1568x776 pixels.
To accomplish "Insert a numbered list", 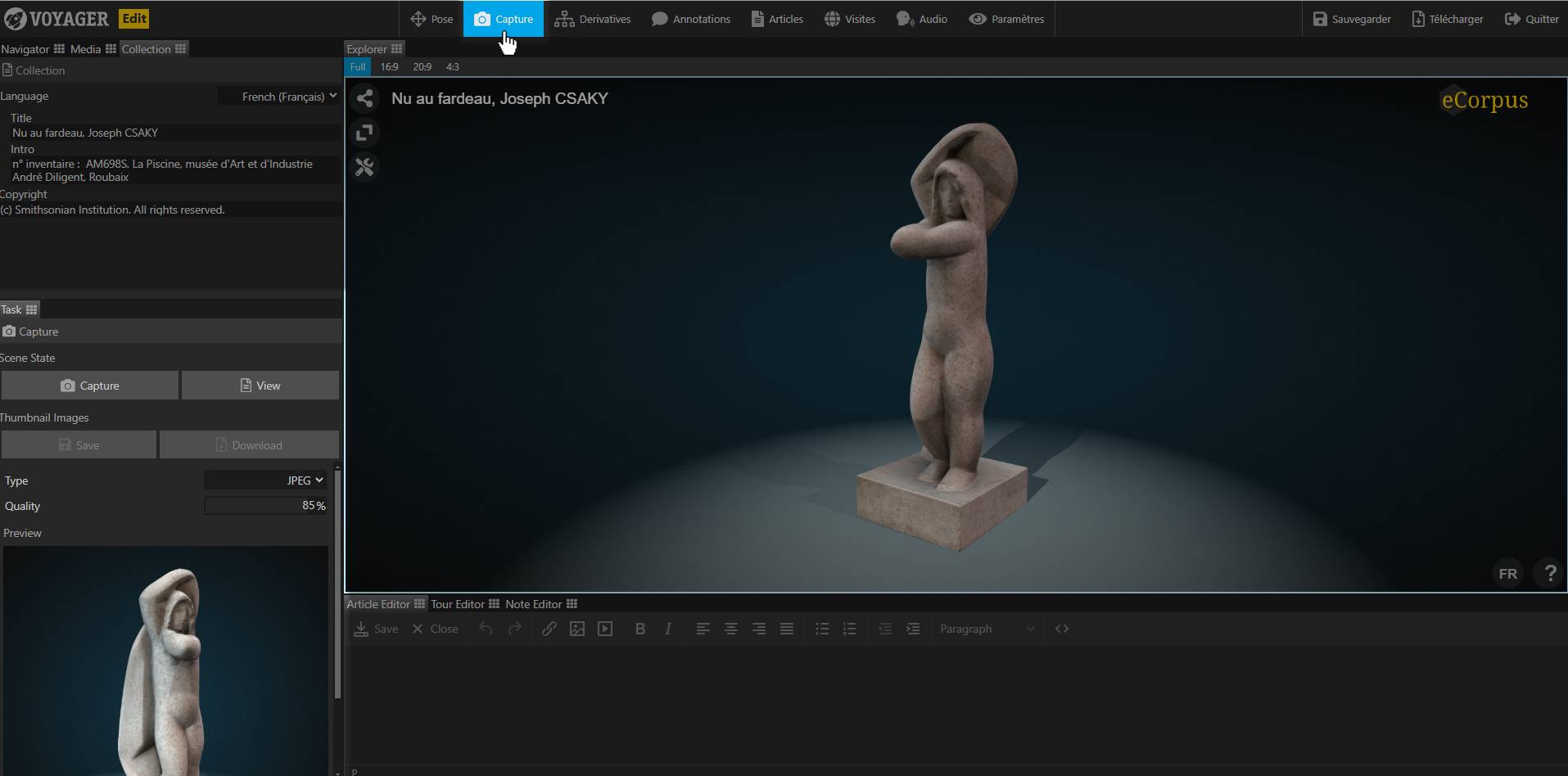I will click(x=850, y=629).
